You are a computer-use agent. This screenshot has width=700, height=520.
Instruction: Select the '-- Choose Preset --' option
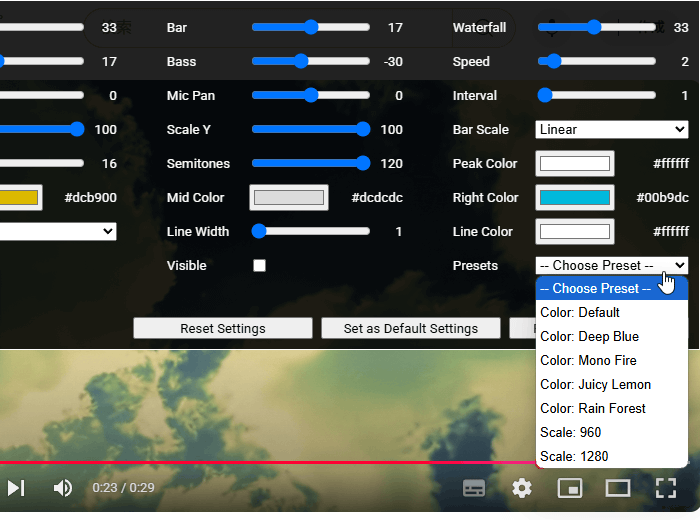point(612,288)
